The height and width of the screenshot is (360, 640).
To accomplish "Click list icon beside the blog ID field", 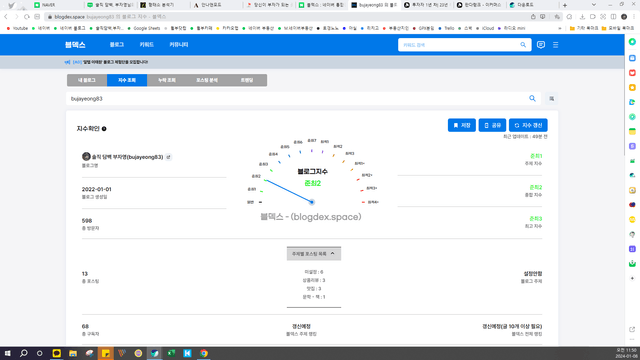I will pos(551,98).
